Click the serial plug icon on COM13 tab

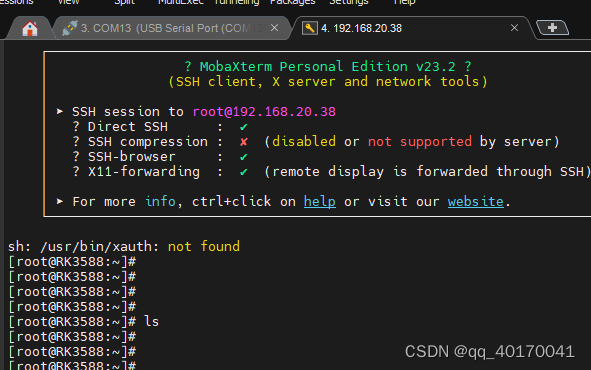click(x=70, y=28)
